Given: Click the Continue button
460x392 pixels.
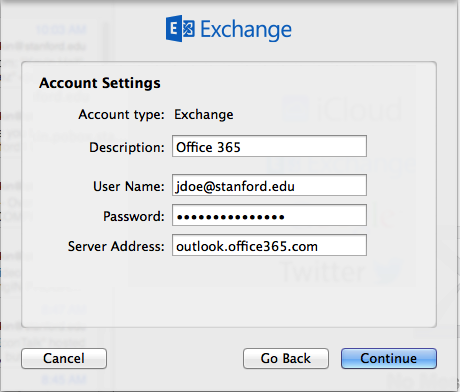Looking at the screenshot, I should click(389, 358).
